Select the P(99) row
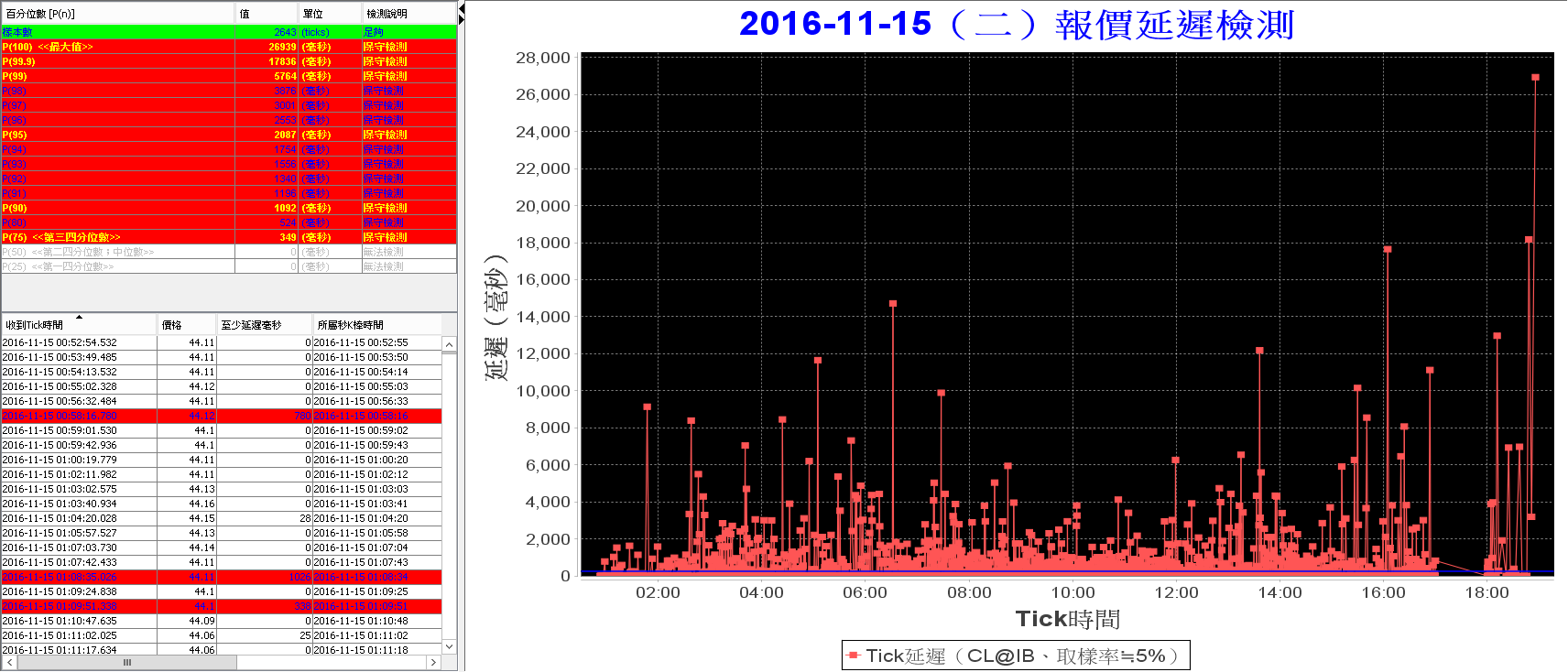The height and width of the screenshot is (672, 1568). click(229, 76)
